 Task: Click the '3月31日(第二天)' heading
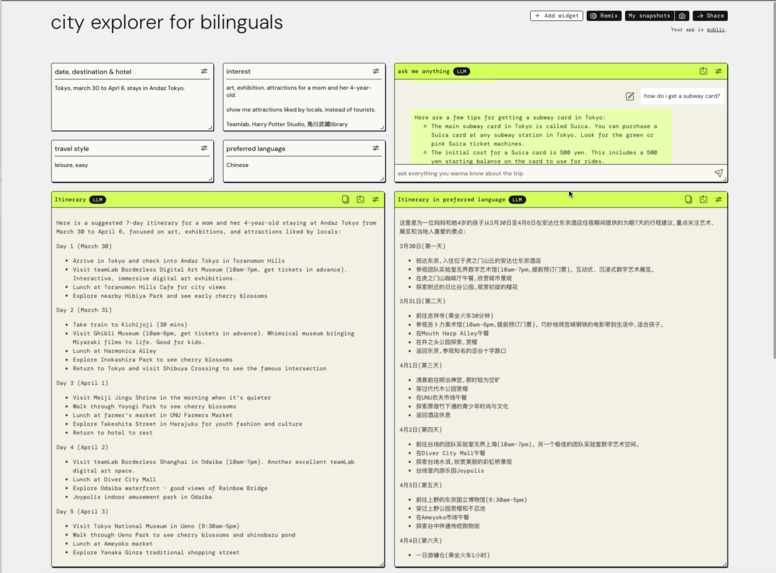pyautogui.click(x=423, y=301)
